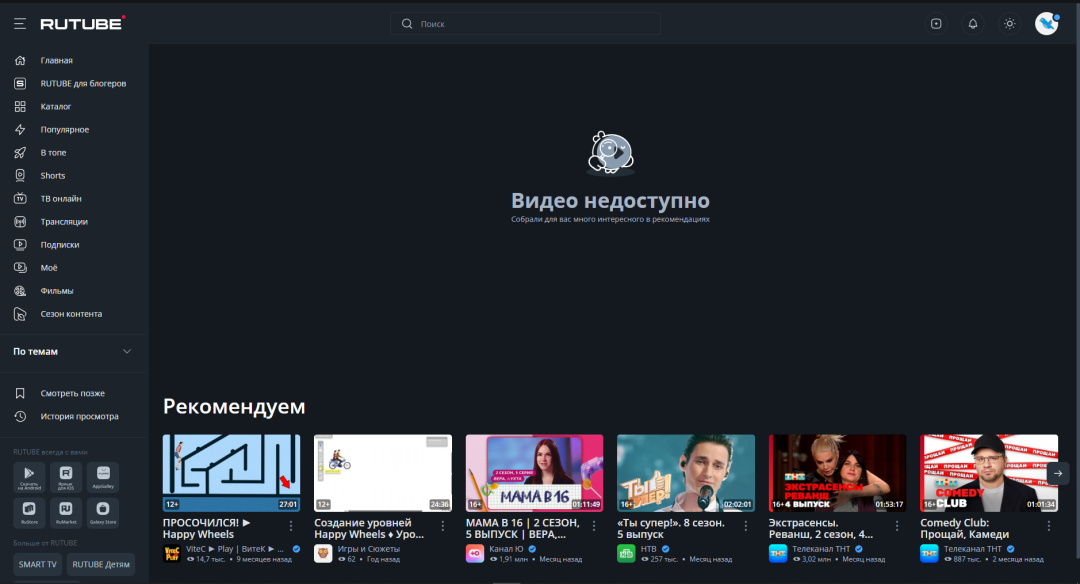Open the user profile avatar
The height and width of the screenshot is (584, 1080).
coord(1046,24)
